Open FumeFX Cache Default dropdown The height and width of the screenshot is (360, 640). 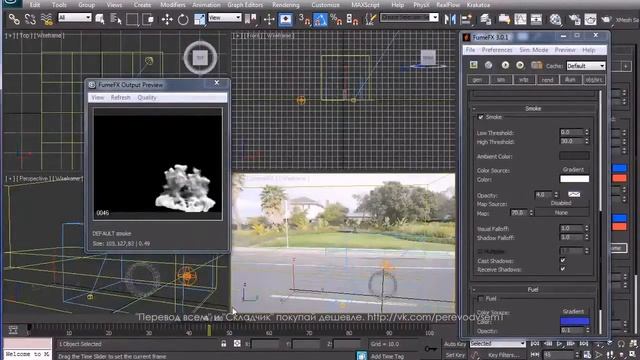[x=586, y=66]
